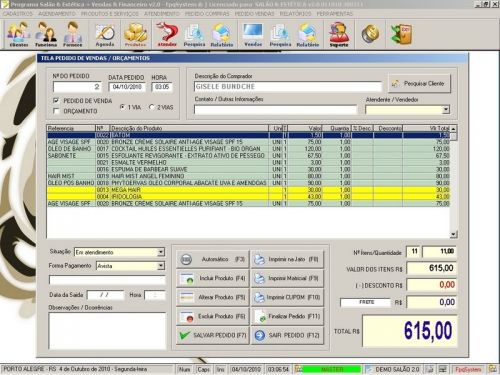The height and width of the screenshot is (375, 500).
Task: Click Imprimir CUPOM (F10) button
Action: [x=287, y=297]
